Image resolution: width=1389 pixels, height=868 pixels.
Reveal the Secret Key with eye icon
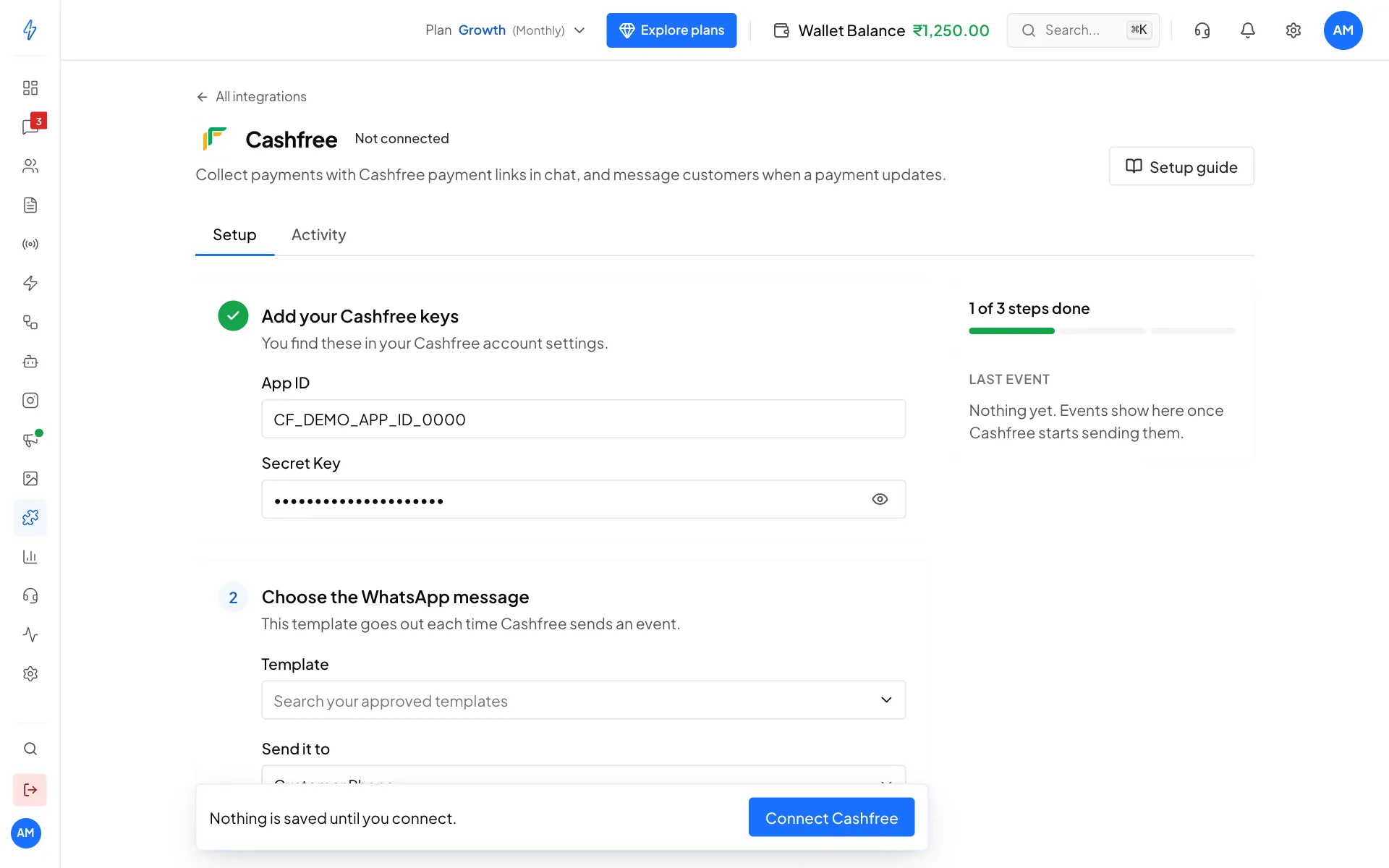pyautogui.click(x=880, y=499)
